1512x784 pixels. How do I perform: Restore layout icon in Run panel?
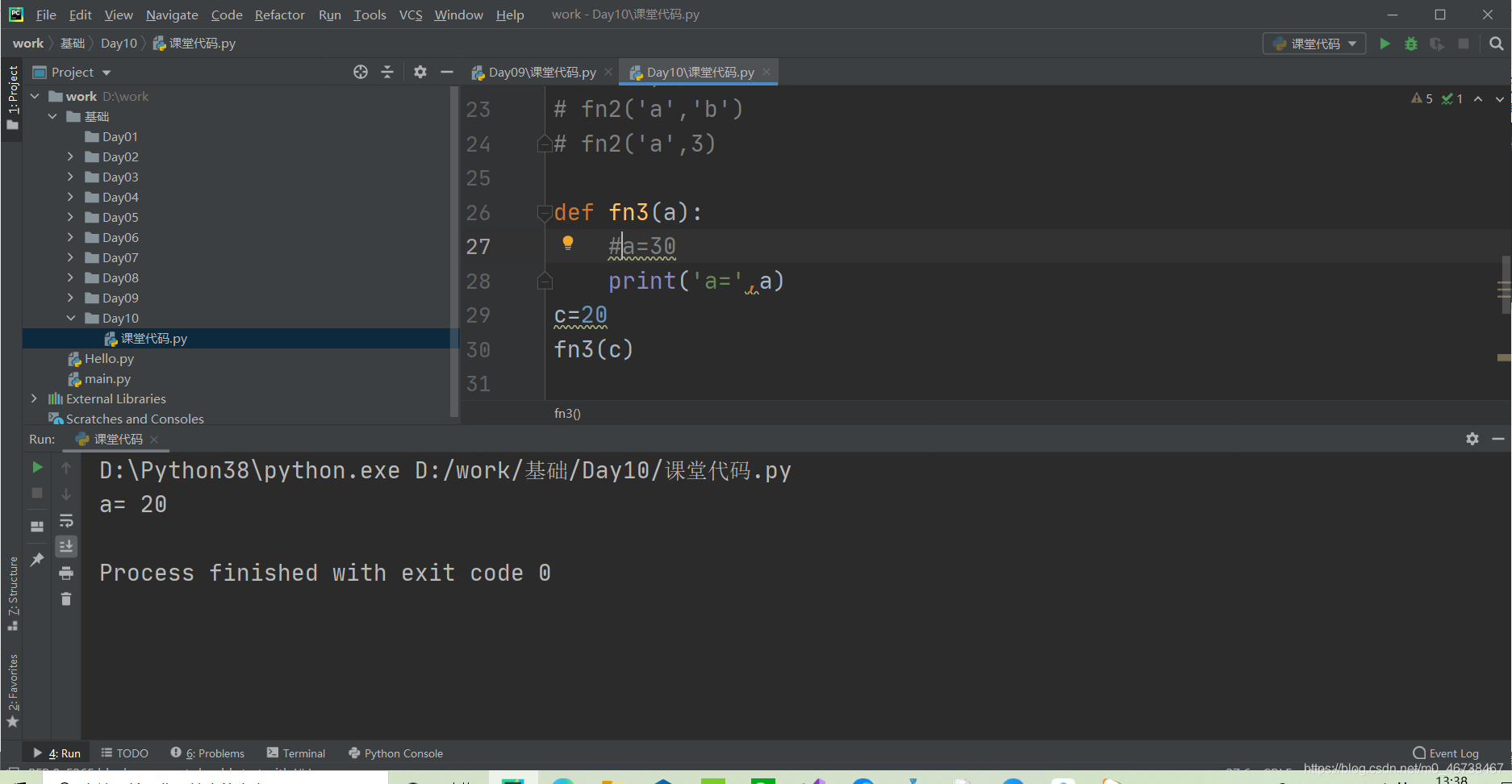[x=37, y=526]
